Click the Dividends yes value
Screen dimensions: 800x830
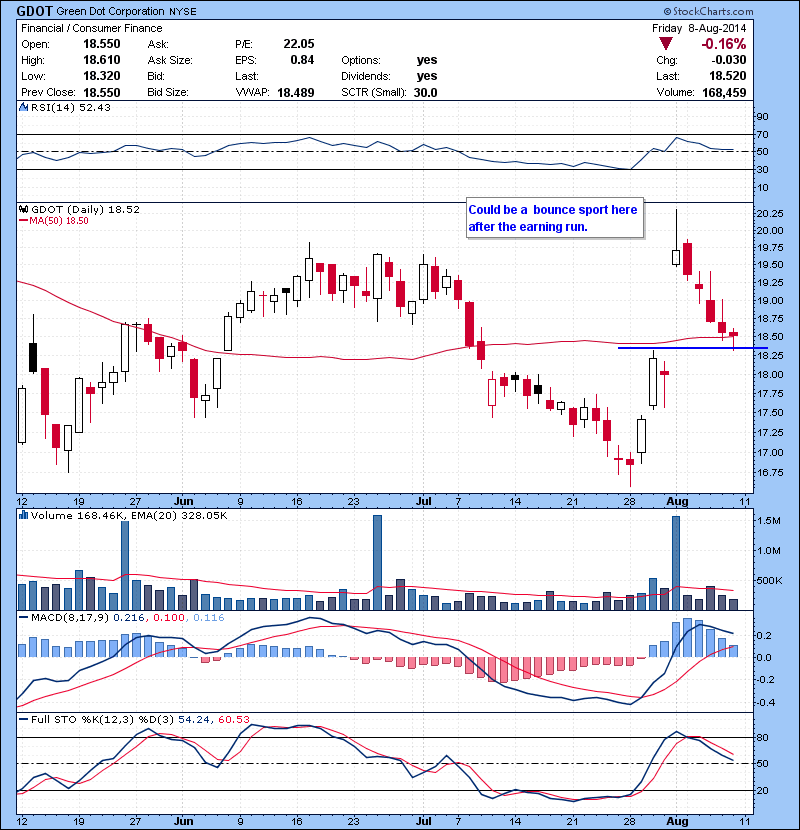click(427, 76)
